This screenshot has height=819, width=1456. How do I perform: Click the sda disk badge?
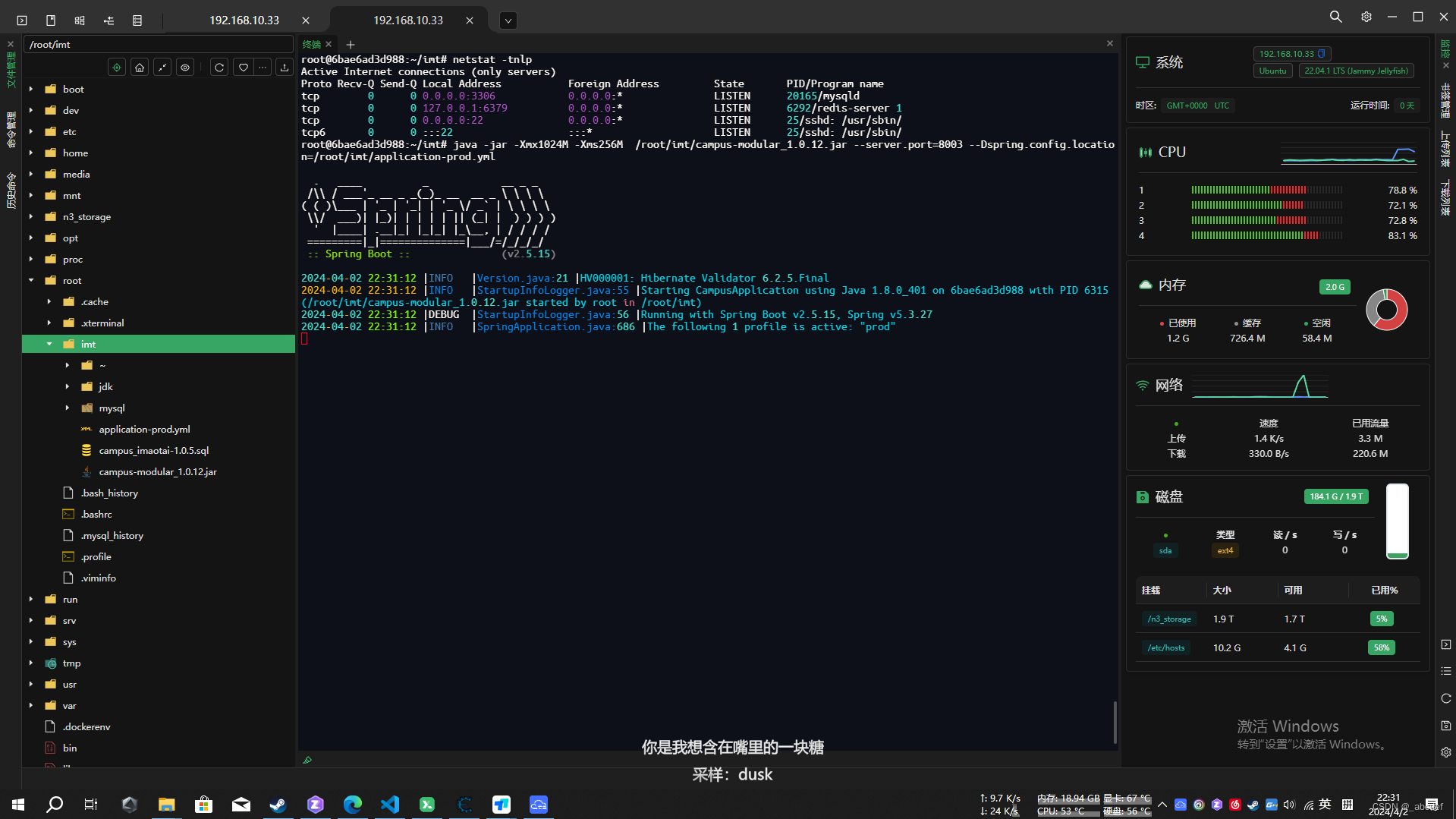1165,551
